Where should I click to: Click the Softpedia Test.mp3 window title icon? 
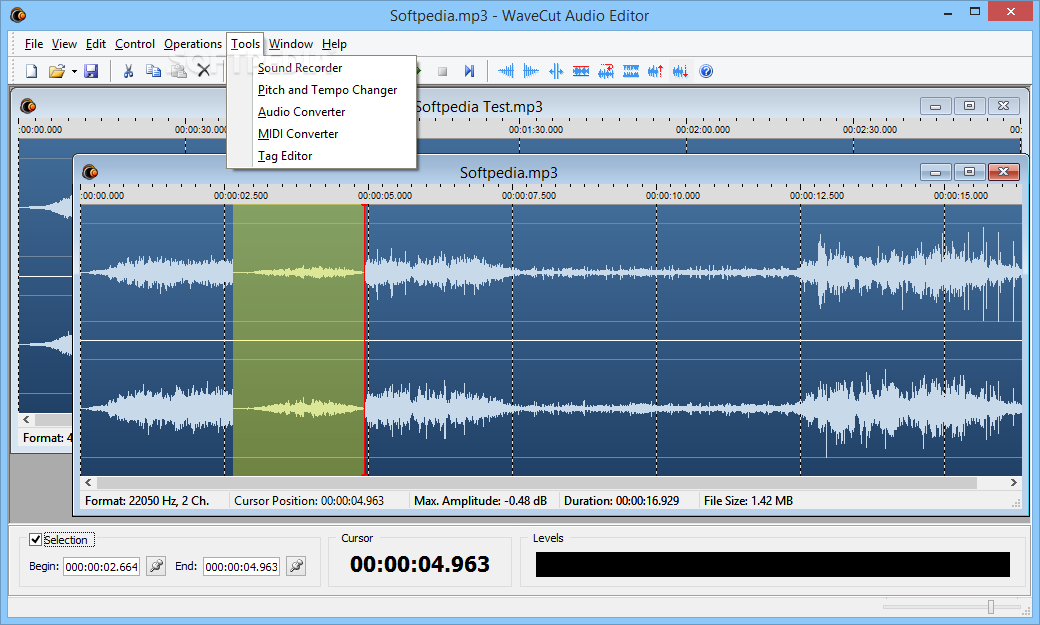pyautogui.click(x=28, y=106)
